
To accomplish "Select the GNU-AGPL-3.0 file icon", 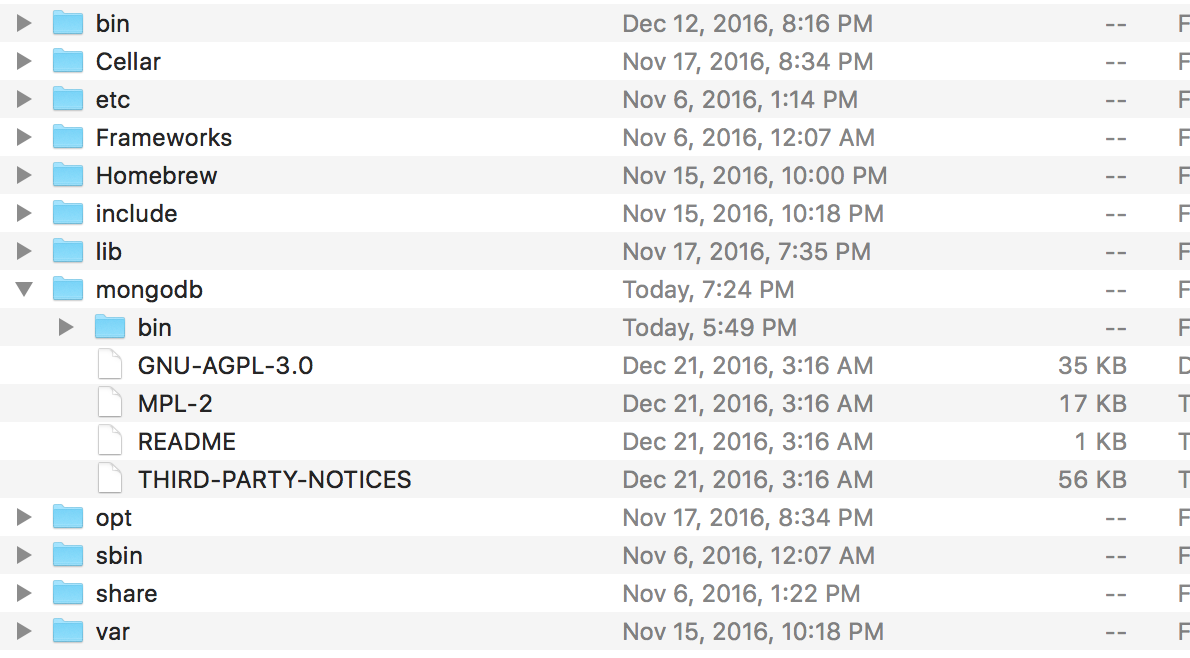I will [110, 365].
